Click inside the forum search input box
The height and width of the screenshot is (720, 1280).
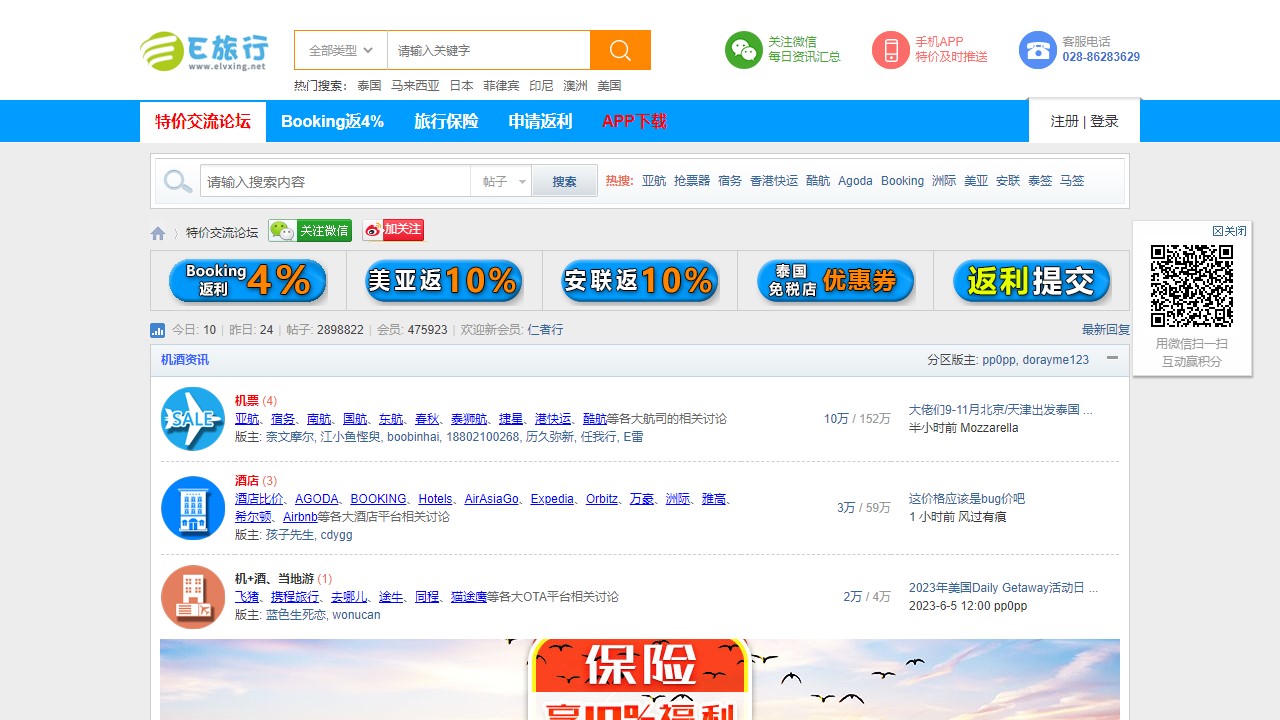pos(335,181)
